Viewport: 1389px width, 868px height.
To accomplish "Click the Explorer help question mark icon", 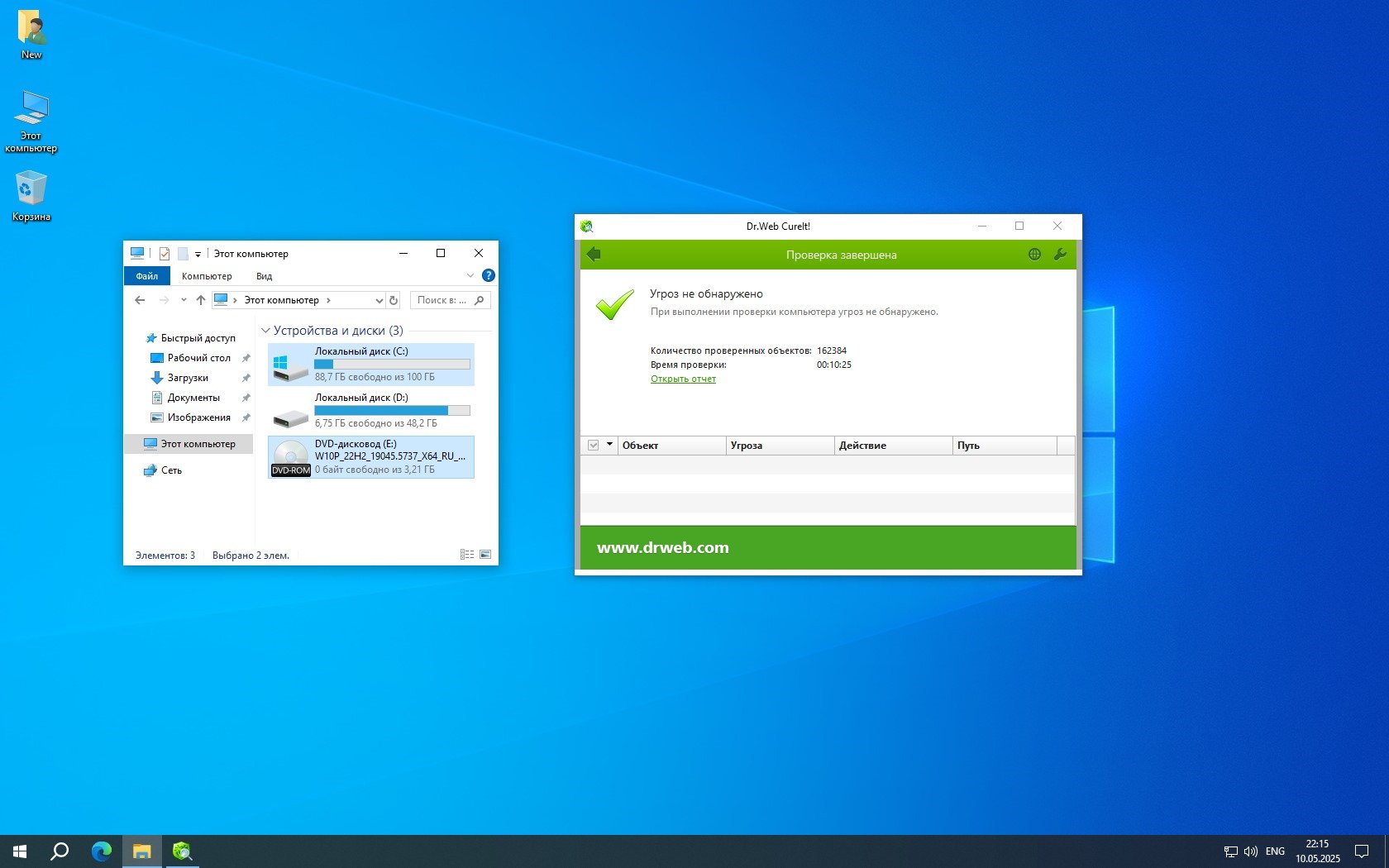I will (x=488, y=276).
